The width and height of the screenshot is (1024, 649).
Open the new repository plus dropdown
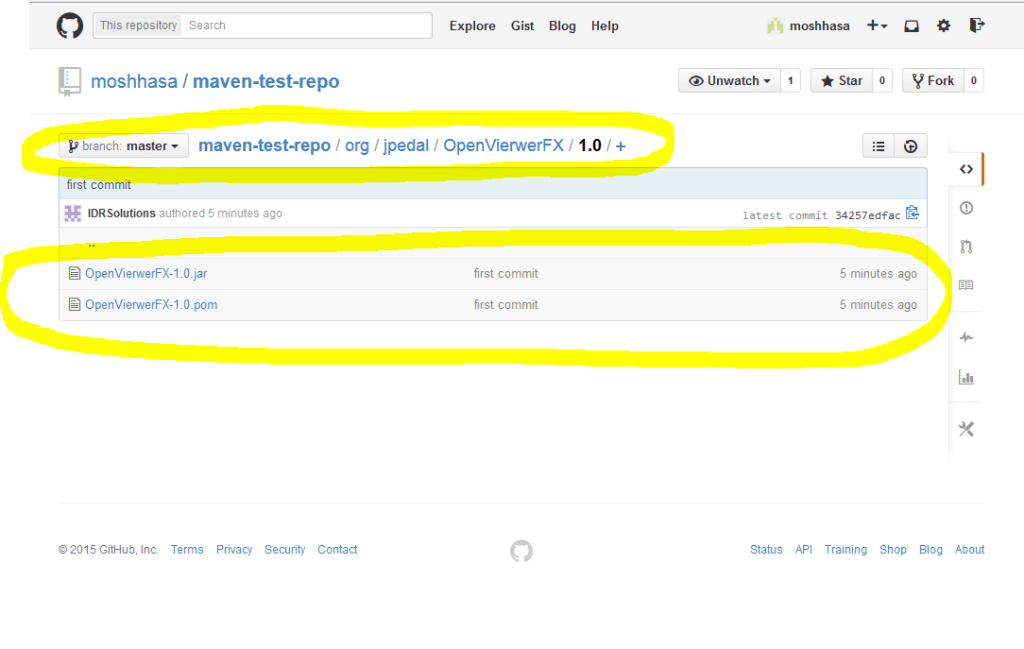(876, 25)
